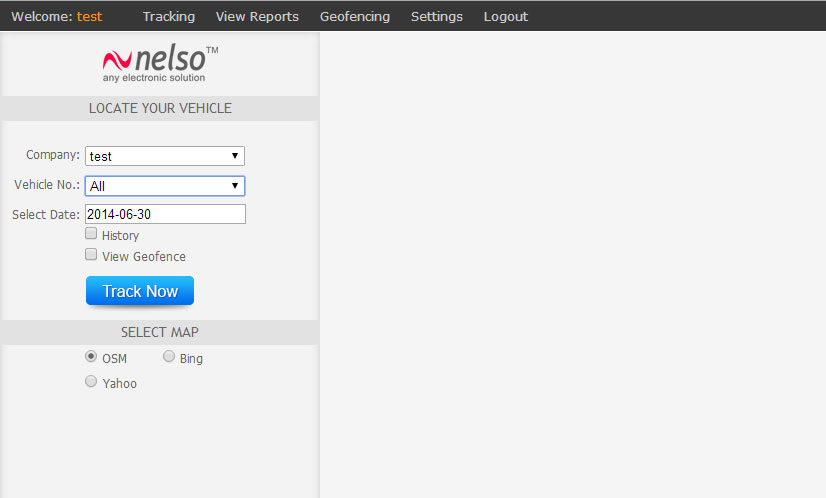
Task: Expand the Company dropdown
Action: (x=165, y=156)
